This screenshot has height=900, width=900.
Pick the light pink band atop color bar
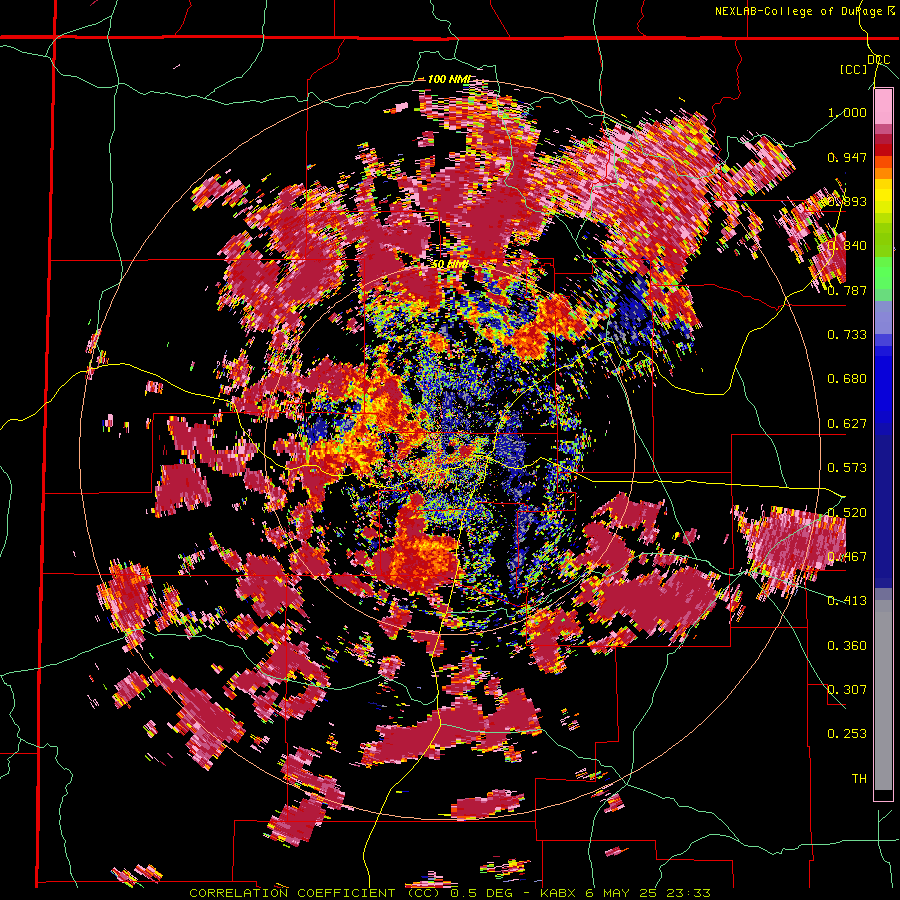tap(883, 107)
